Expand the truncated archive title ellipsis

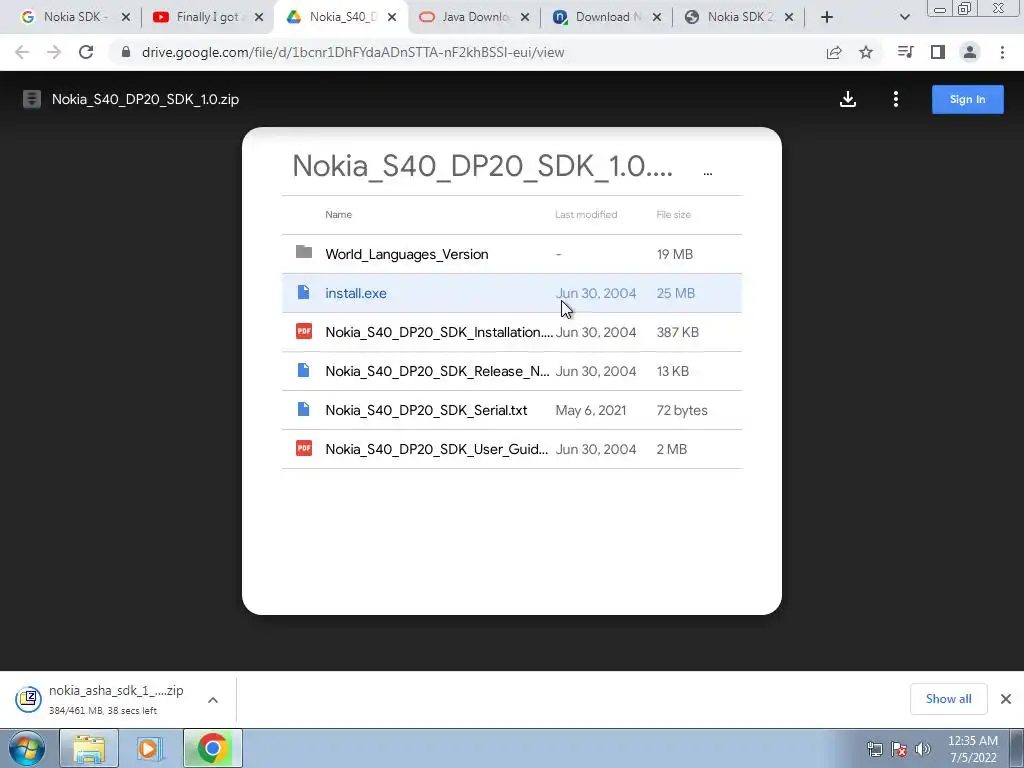pos(707,173)
